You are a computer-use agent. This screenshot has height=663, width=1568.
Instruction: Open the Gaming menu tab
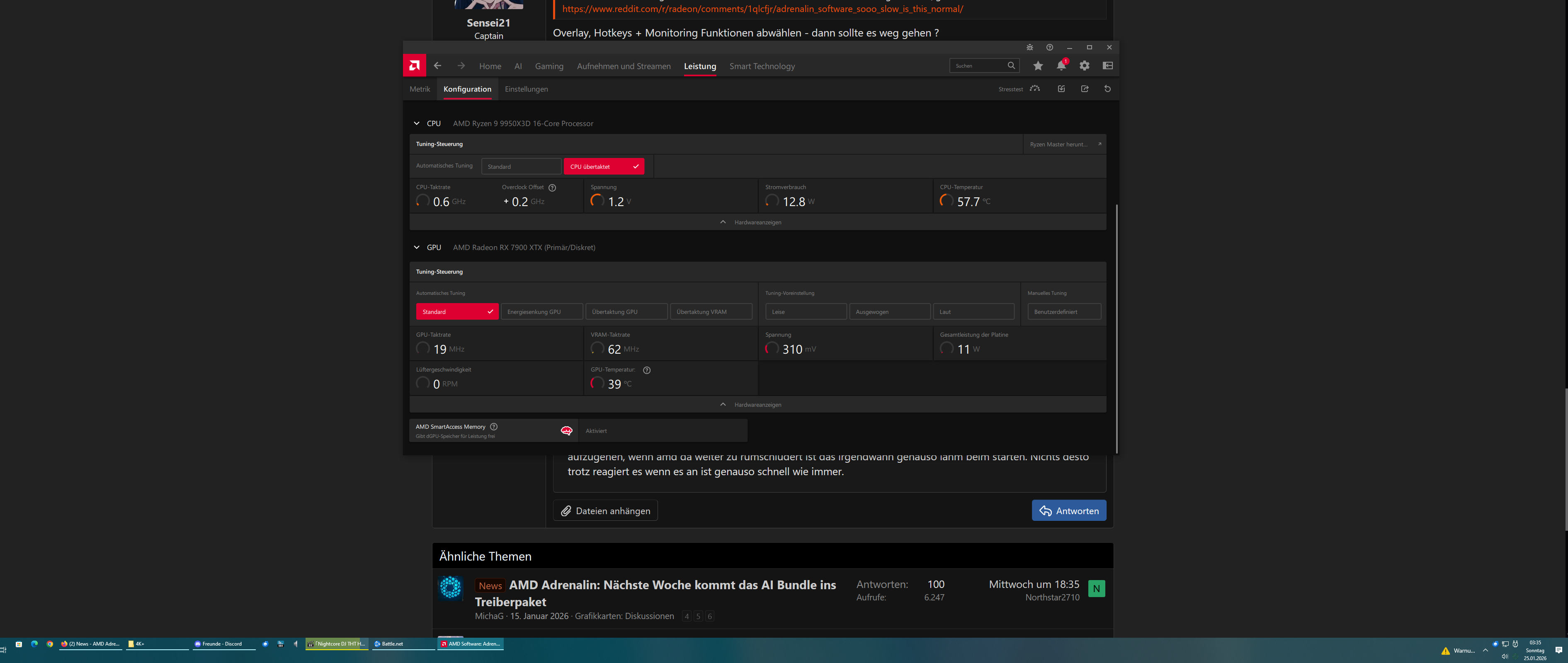click(x=549, y=66)
